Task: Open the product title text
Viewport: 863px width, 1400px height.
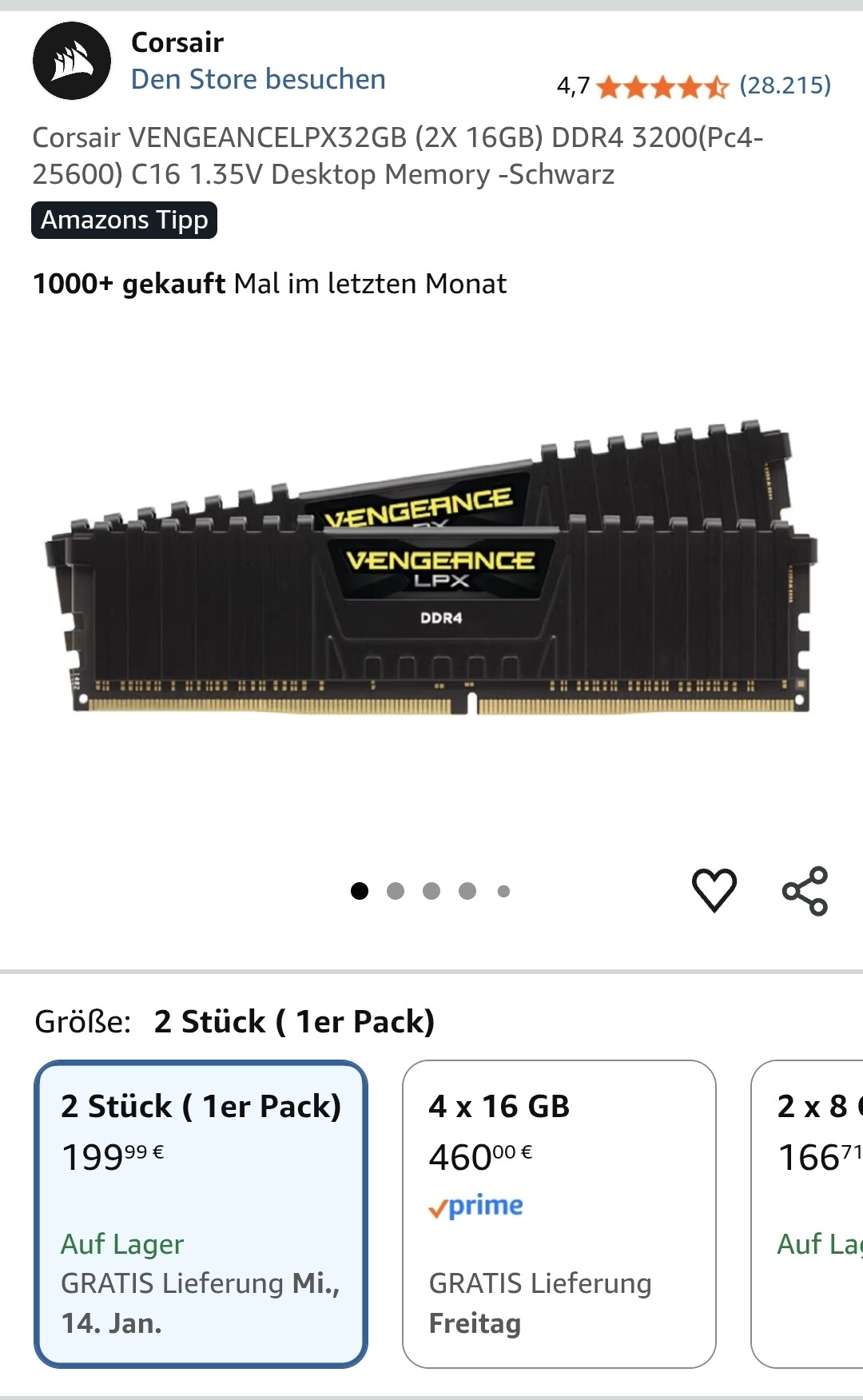Action: 398,156
